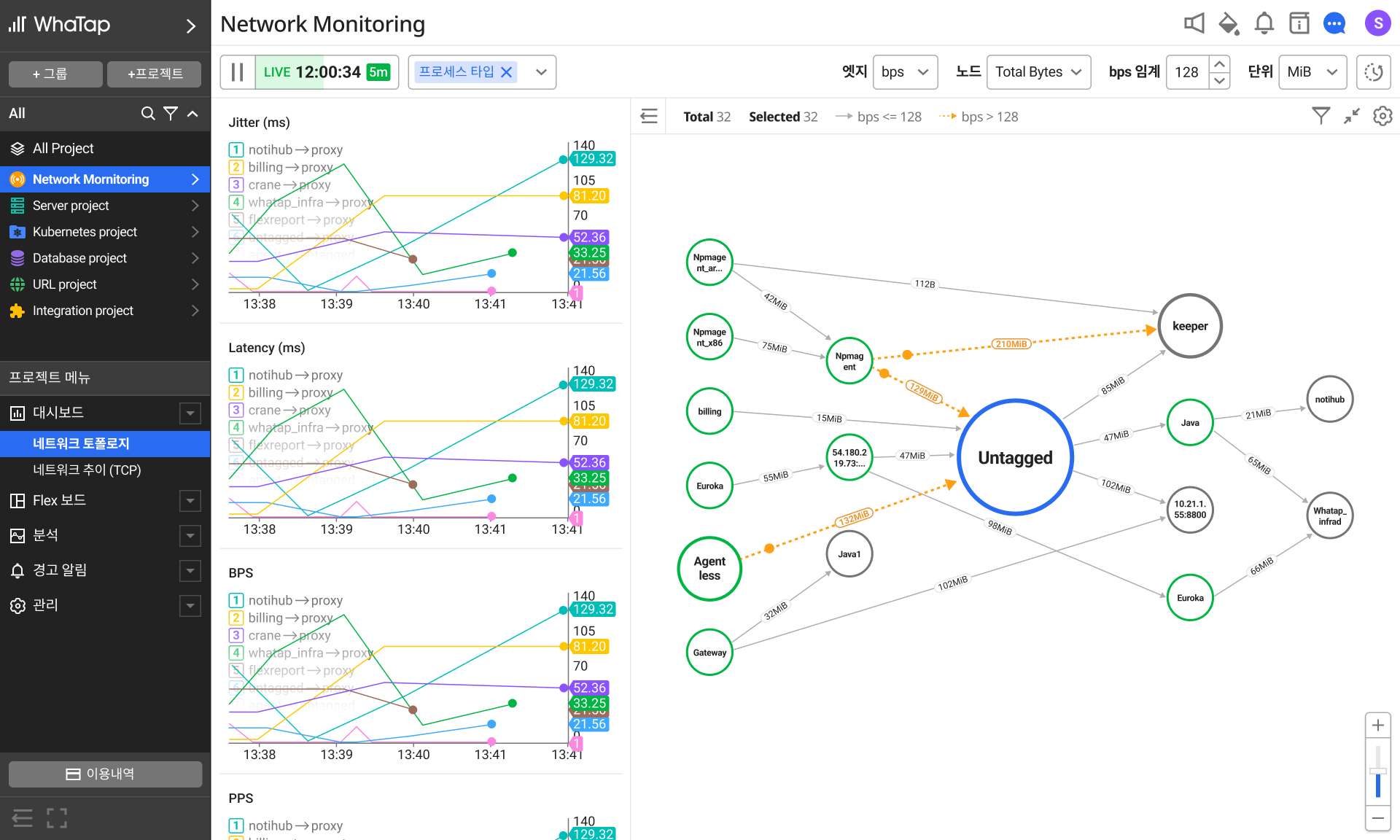1400x840 pixels.
Task: Open the paint bucket theme icon
Action: pyautogui.click(x=1229, y=23)
